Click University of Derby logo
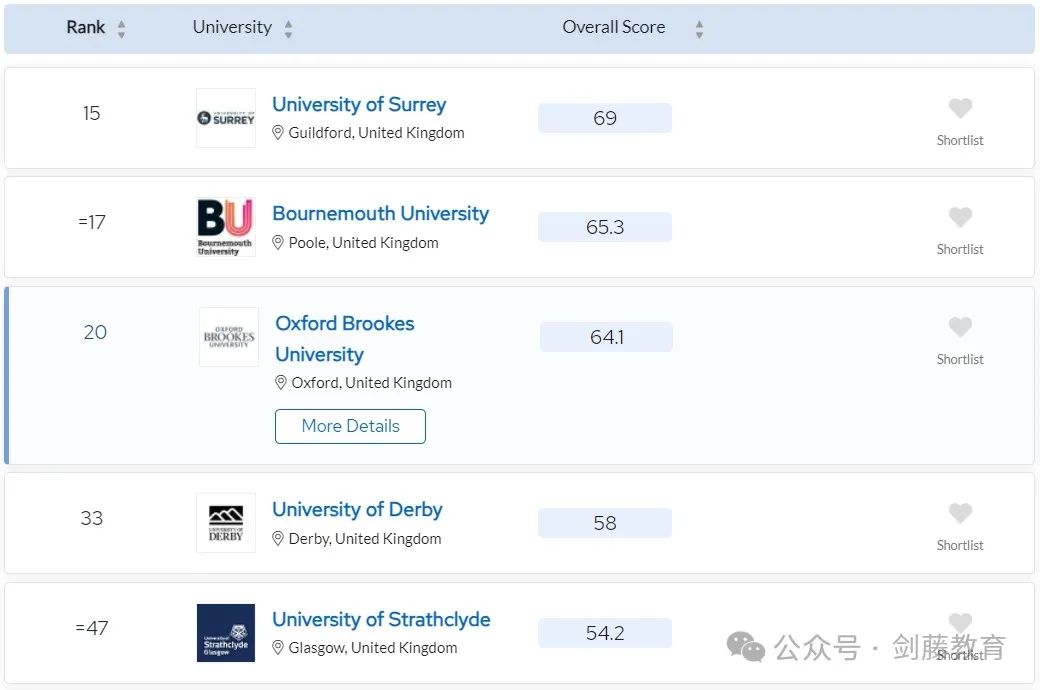1040x690 pixels. (x=226, y=523)
